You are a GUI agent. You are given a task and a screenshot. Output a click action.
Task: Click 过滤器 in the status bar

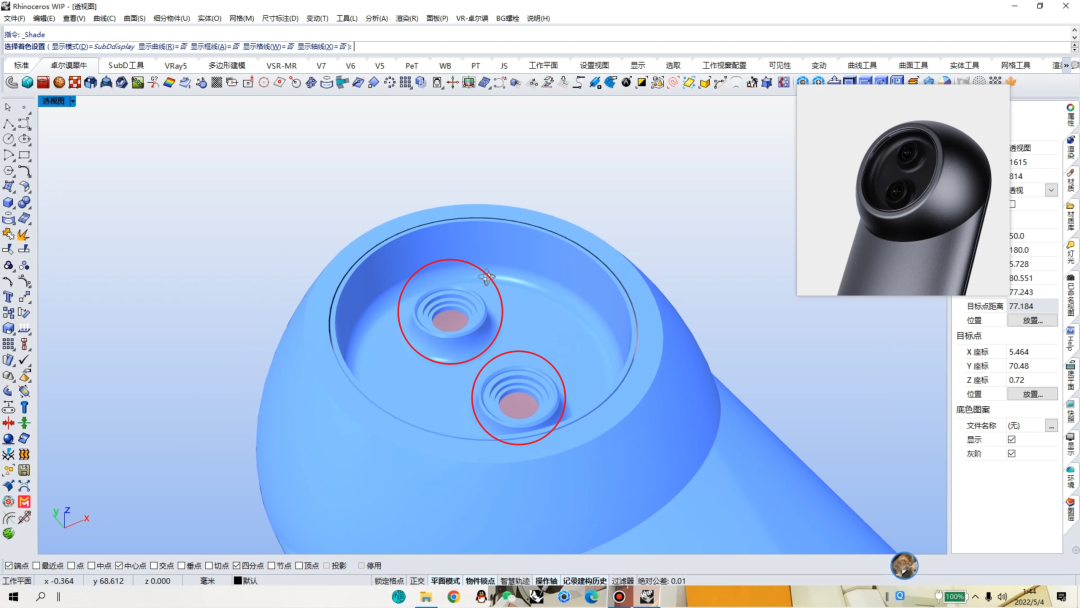(622, 581)
